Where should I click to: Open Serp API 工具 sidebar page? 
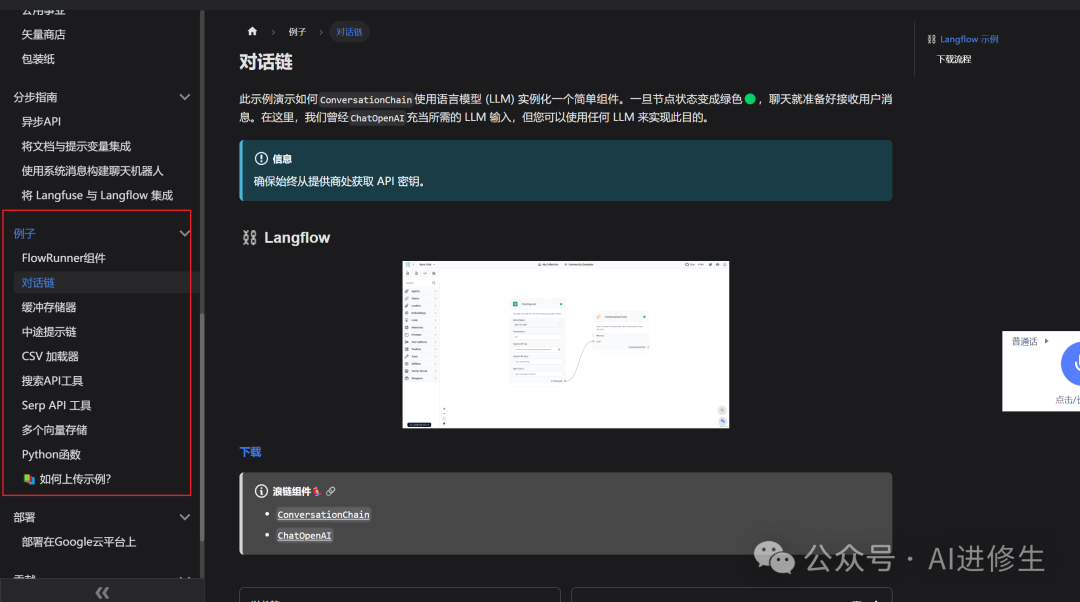(56, 406)
